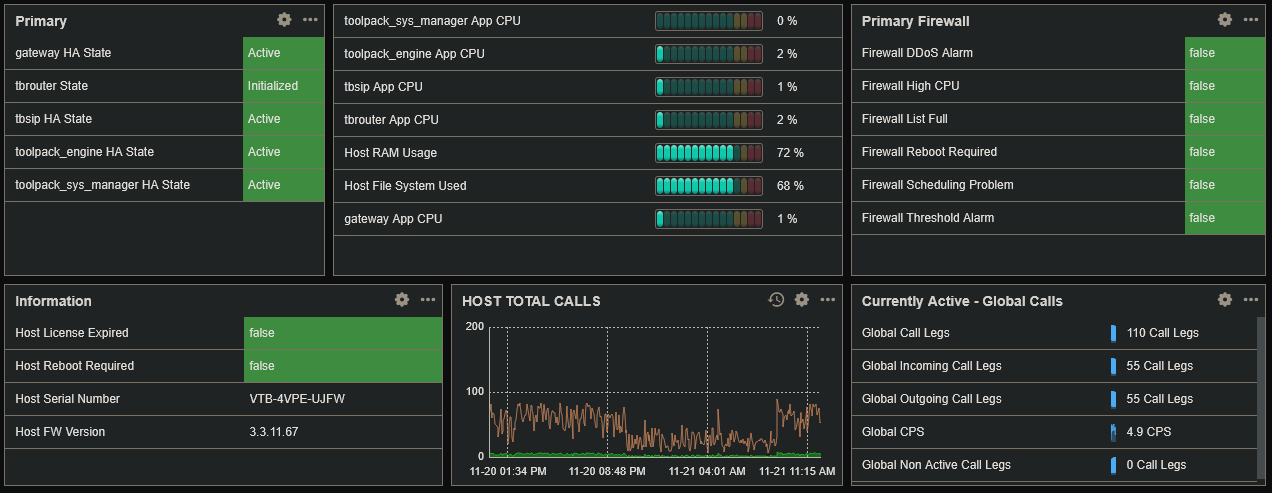
Task: Expand Primary Firewall ellipsis menu
Action: click(1251, 20)
